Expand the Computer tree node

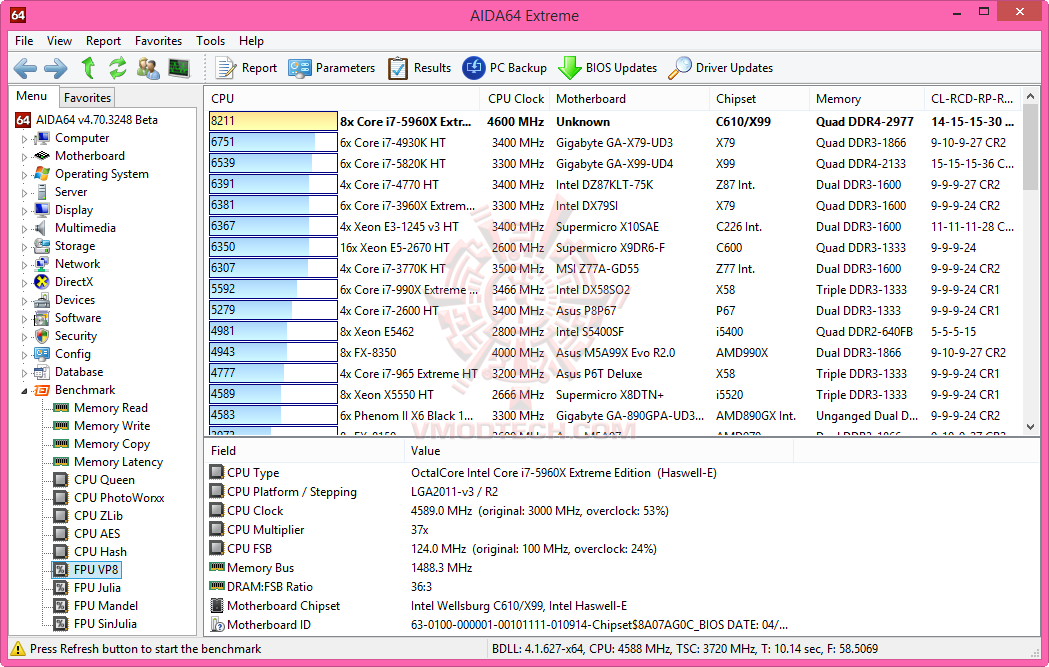click(x=25, y=138)
